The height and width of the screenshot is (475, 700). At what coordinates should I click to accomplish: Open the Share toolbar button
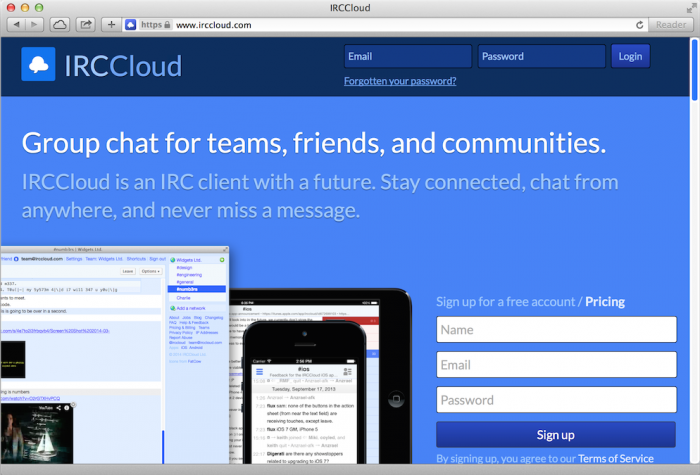pos(86,25)
